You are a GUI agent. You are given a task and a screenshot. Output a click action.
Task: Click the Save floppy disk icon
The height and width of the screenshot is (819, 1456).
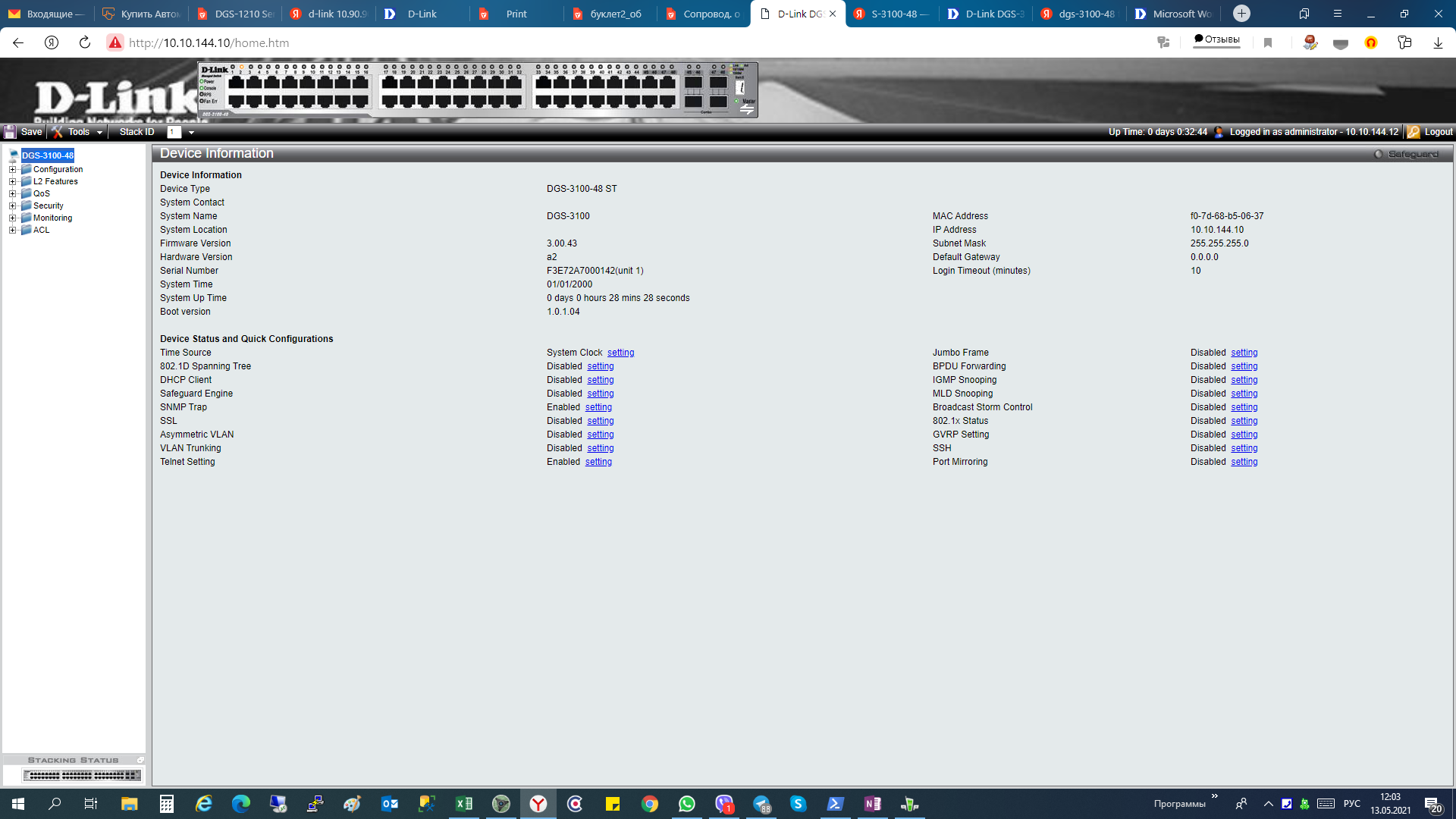coord(10,132)
